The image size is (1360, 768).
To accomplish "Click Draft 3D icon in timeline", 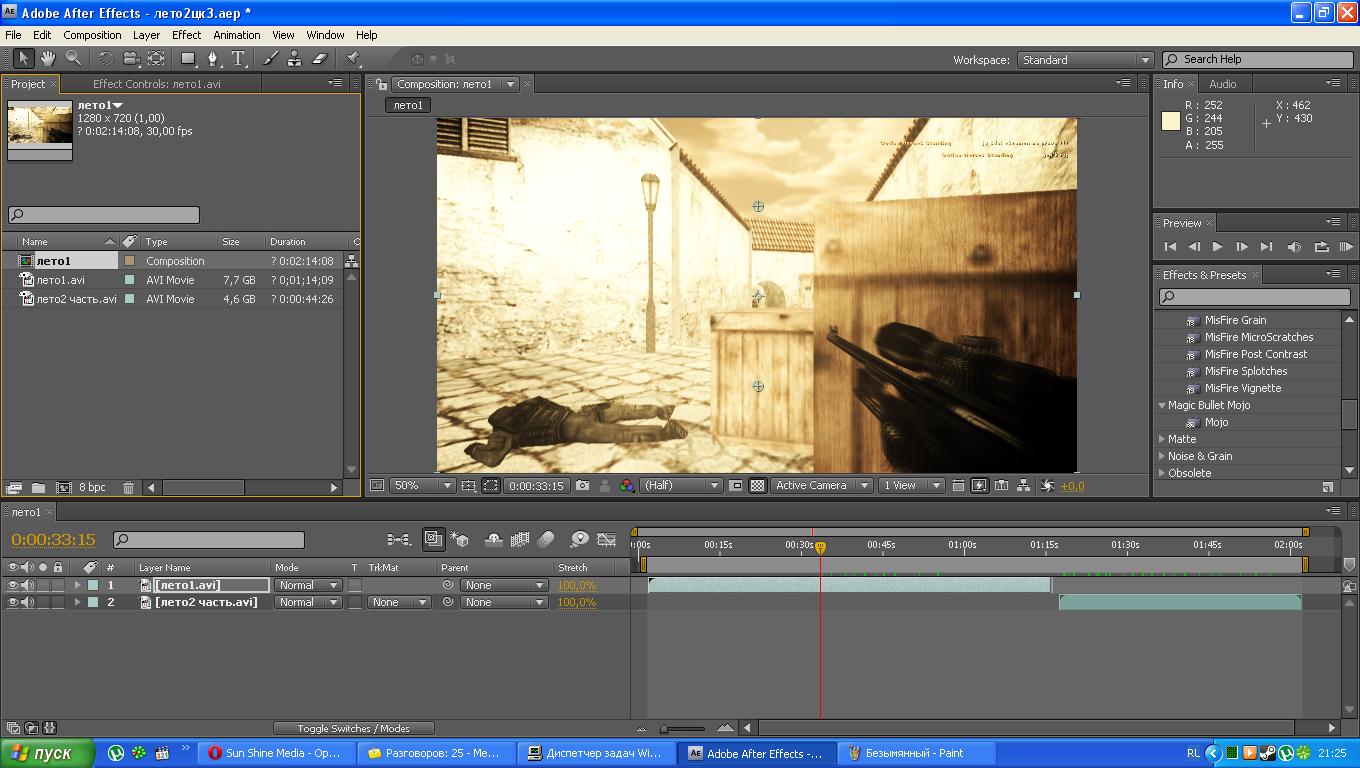I will click(x=459, y=539).
